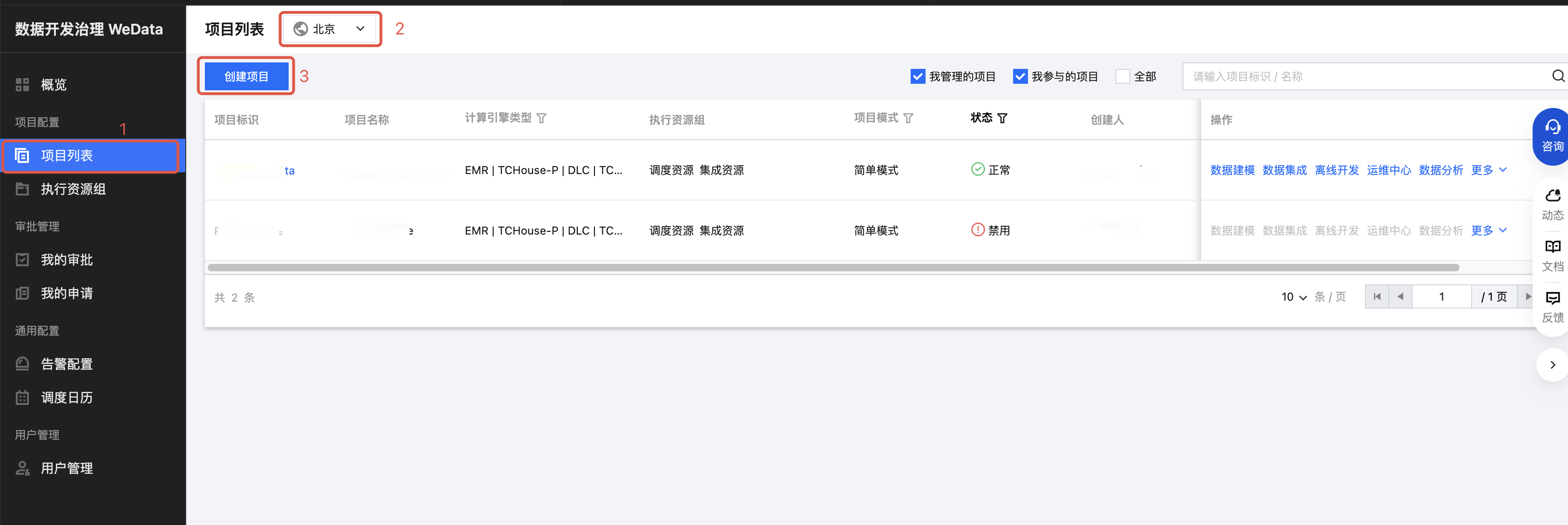Click the 反馈 feedback icon

[1552, 298]
